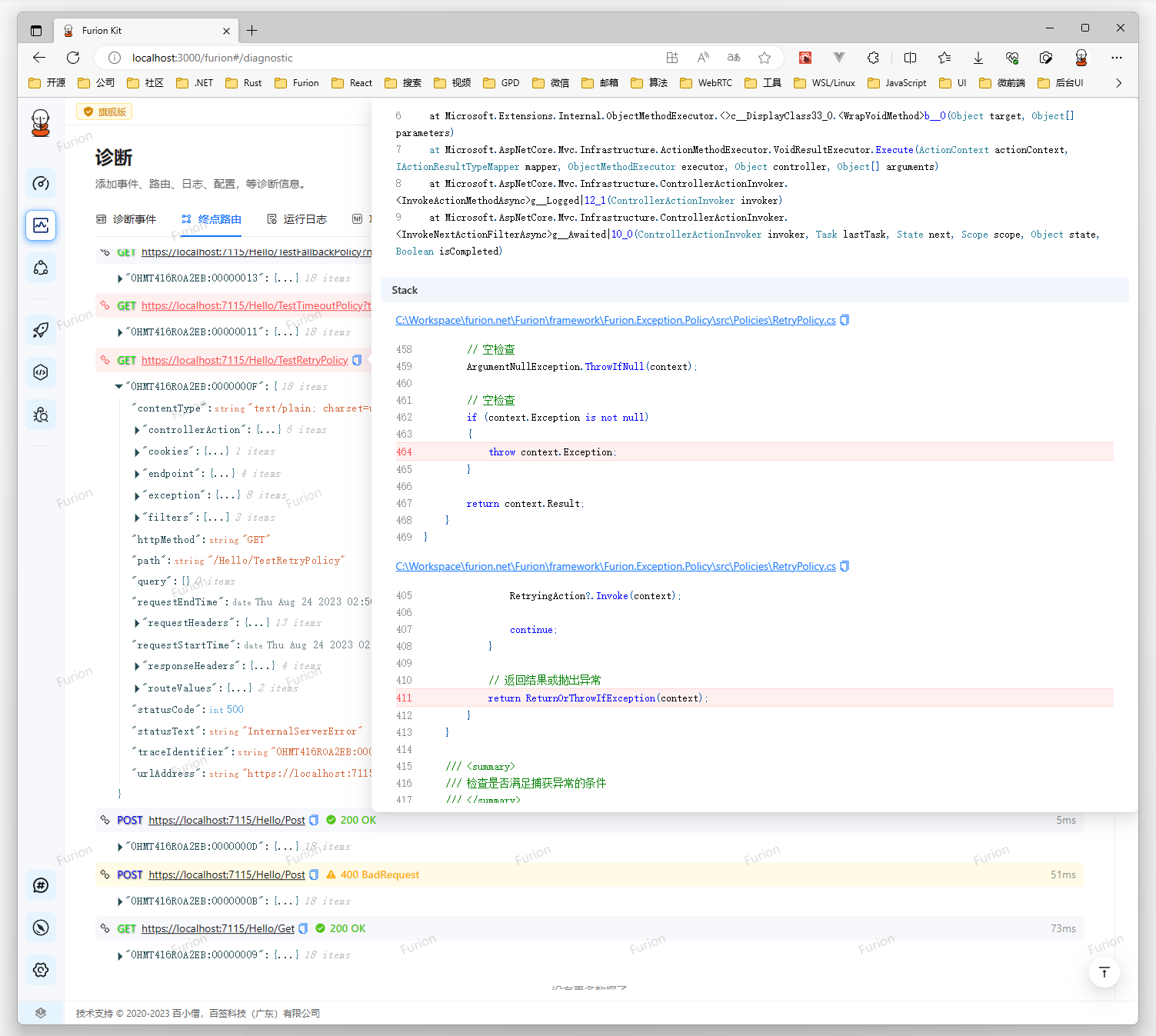This screenshot has height=1036, width=1156.
Task: Open the browser downloads icon
Action: [x=978, y=58]
